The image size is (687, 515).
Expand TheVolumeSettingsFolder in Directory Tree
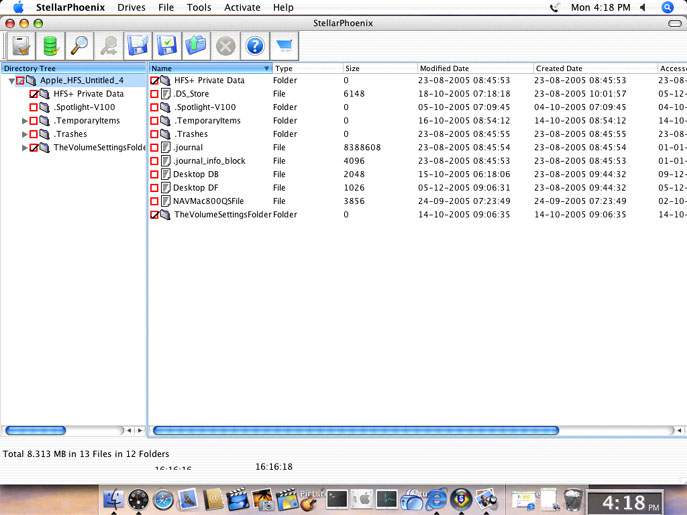[x=25, y=148]
